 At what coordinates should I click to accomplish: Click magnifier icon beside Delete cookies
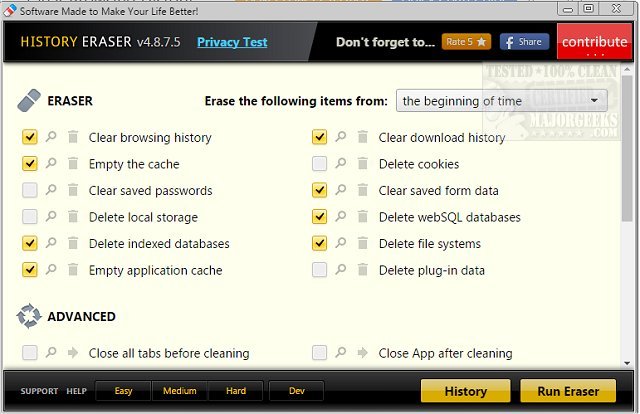click(x=342, y=164)
